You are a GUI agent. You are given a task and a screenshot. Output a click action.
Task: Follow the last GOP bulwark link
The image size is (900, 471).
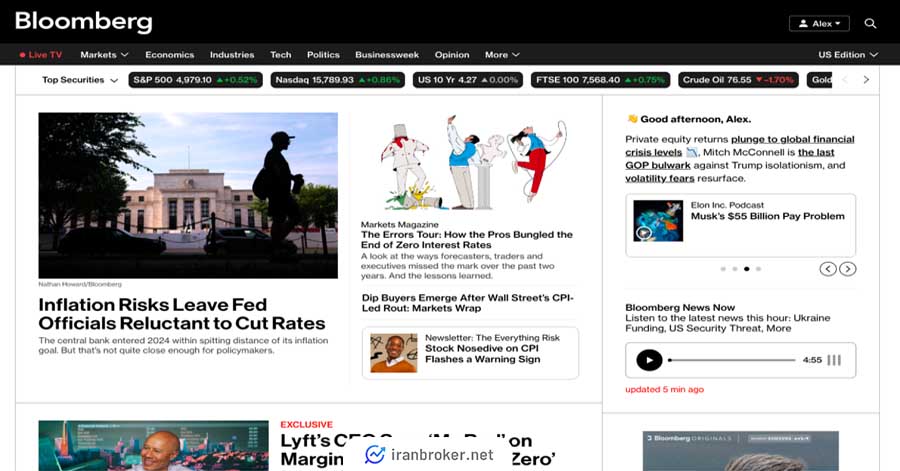[730, 159]
